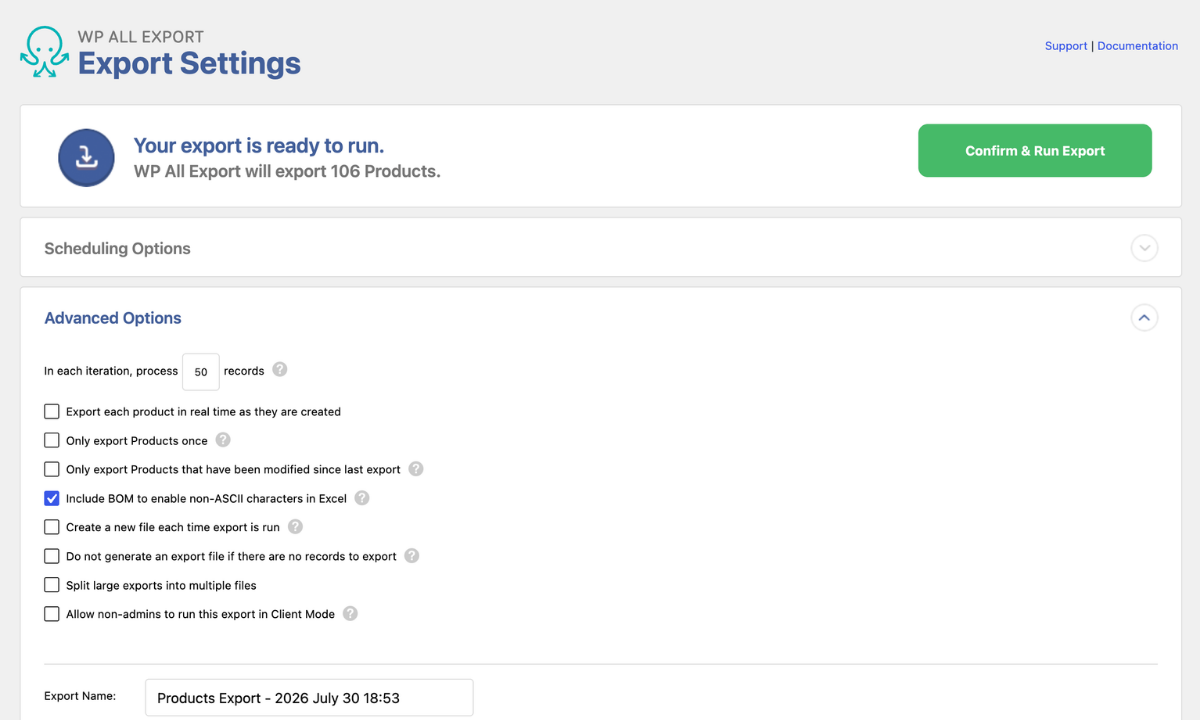This screenshot has width=1200, height=720.
Task: Click the WP All Export octopus logo
Action: [44, 52]
